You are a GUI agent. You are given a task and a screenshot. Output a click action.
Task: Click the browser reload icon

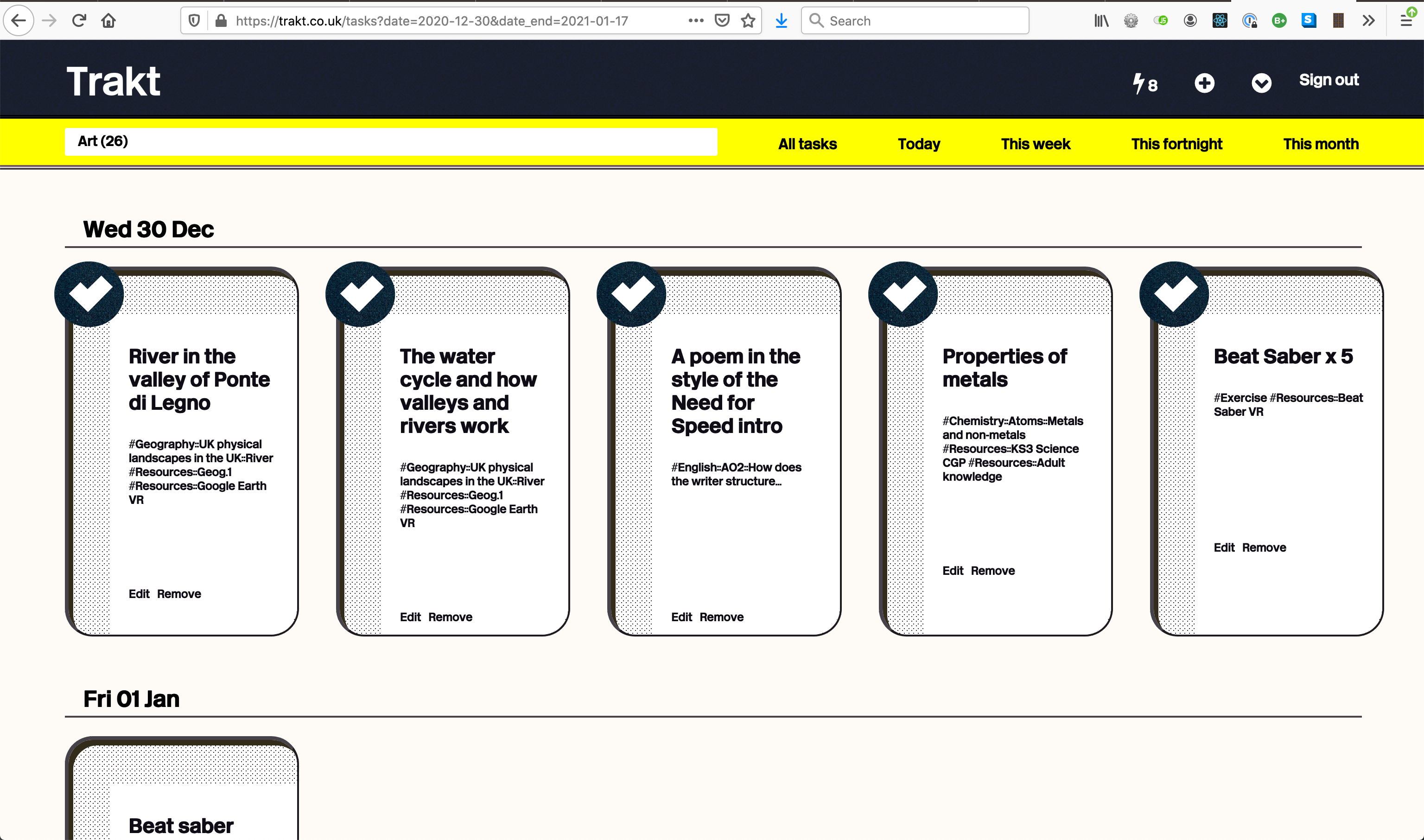79,21
